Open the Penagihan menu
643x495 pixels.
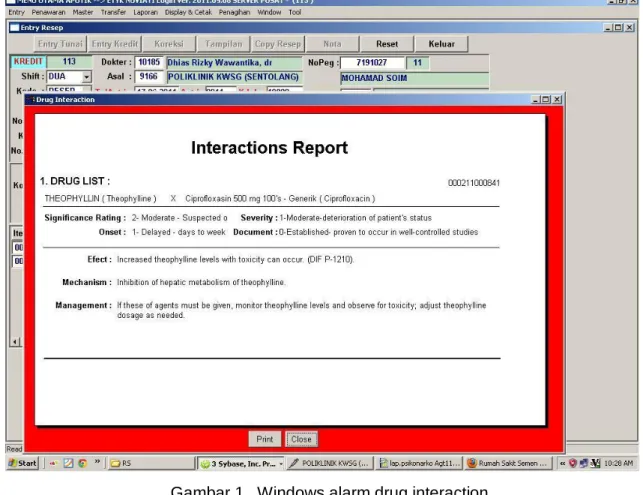pyautogui.click(x=234, y=12)
